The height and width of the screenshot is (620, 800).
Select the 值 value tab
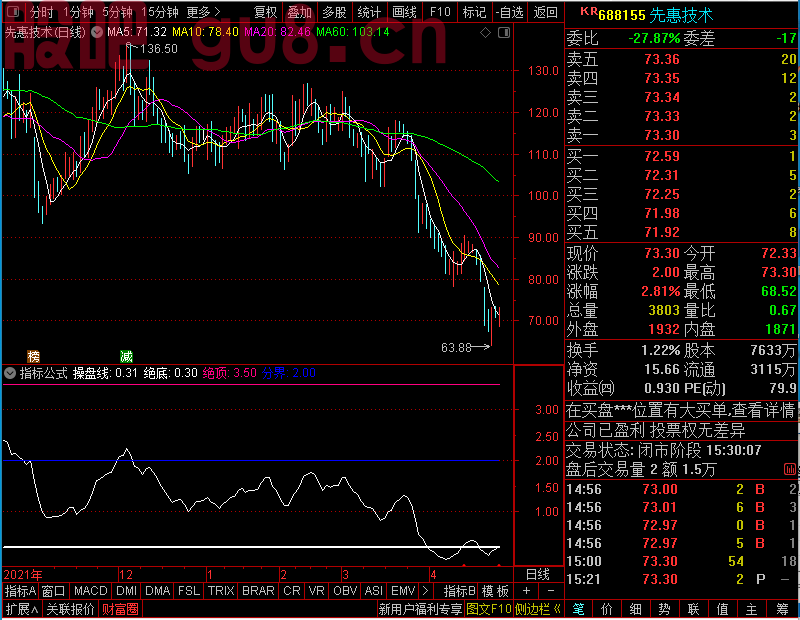pos(722,609)
